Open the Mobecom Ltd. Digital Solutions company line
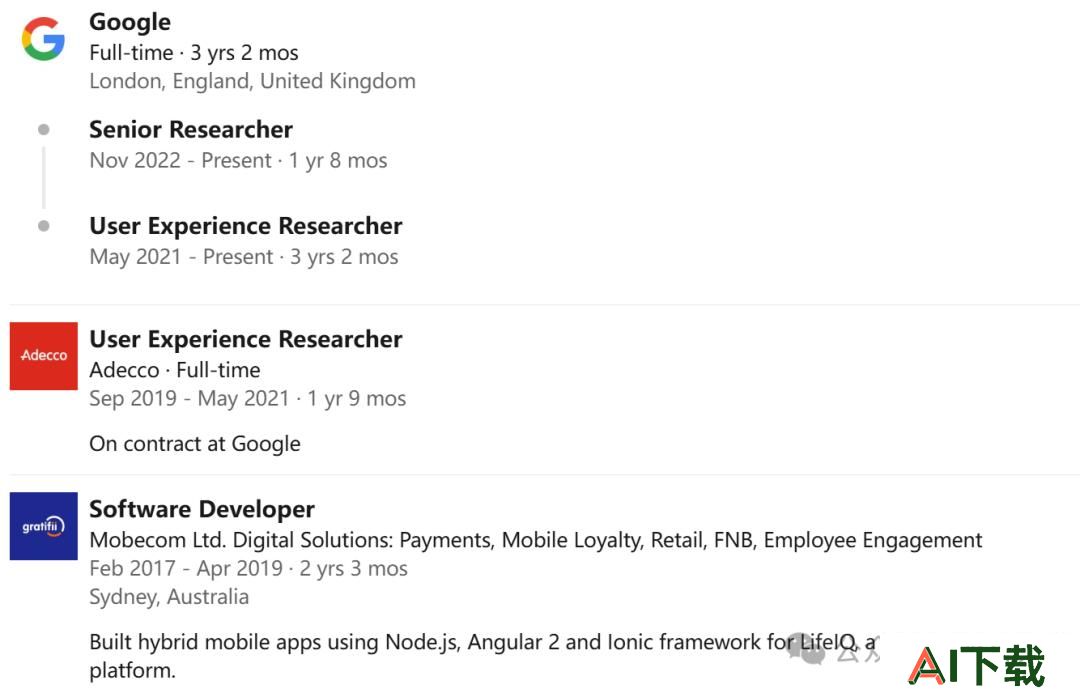The image size is (1080, 693). click(x=536, y=540)
